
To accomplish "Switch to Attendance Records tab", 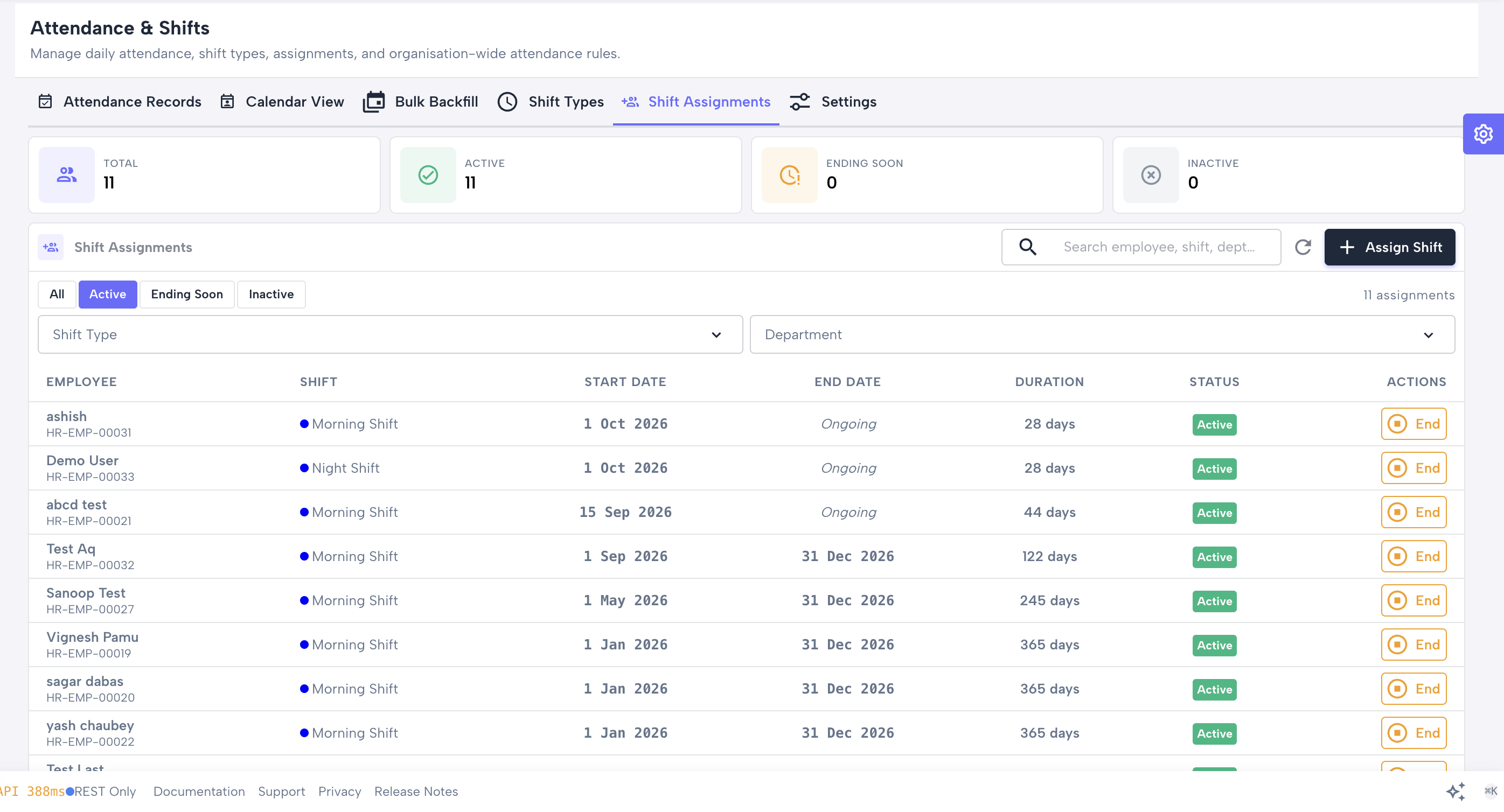I will coord(120,102).
